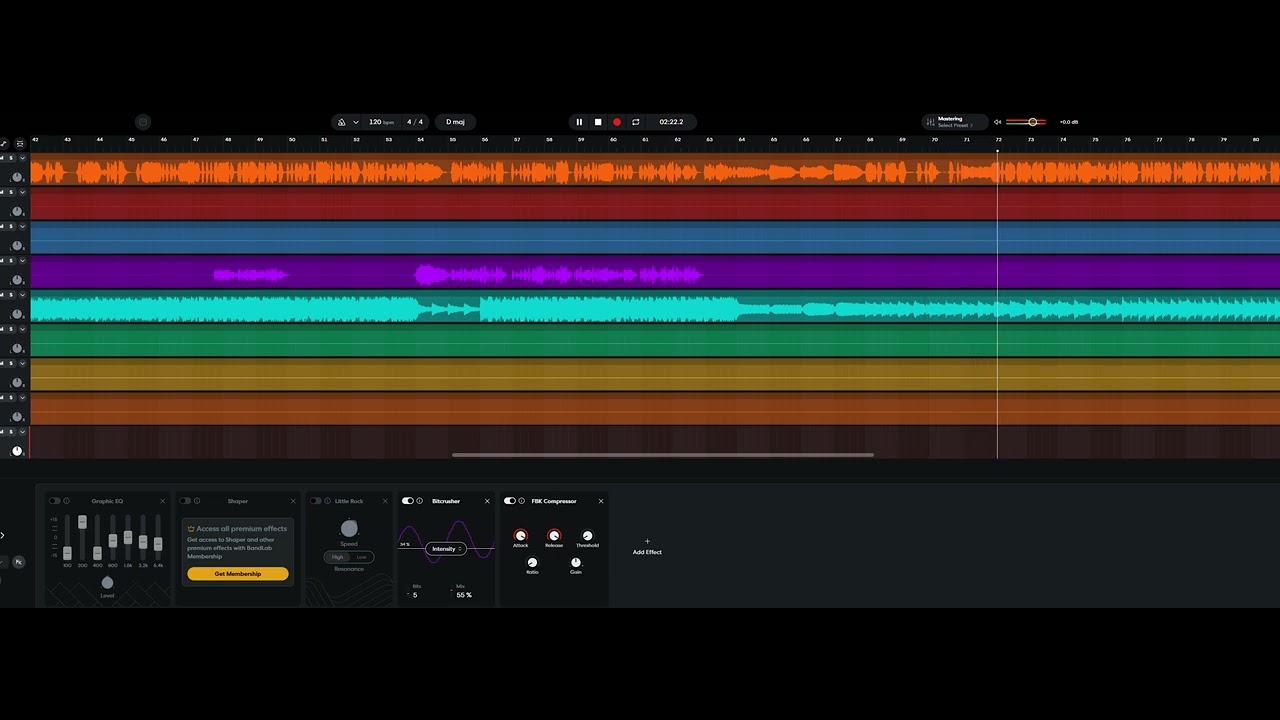Remove the Little Rock effect
1280x720 pixels.
click(x=385, y=501)
